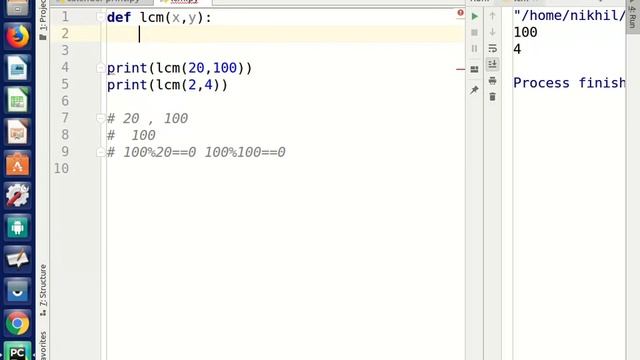Open Ubuntu Software from dock
Screen dimensions: 640x360
[x=17, y=164]
